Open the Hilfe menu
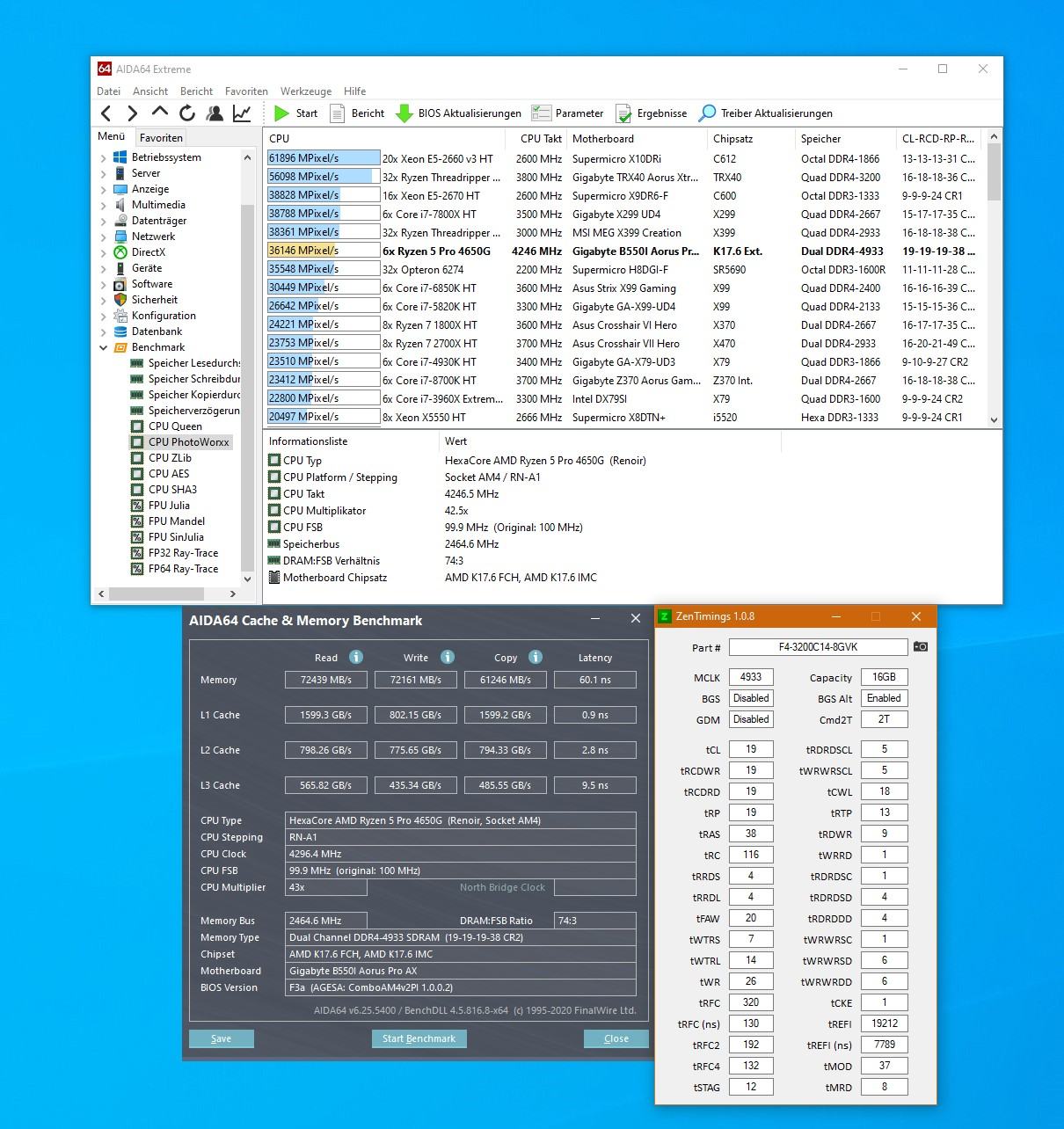 click(x=354, y=91)
